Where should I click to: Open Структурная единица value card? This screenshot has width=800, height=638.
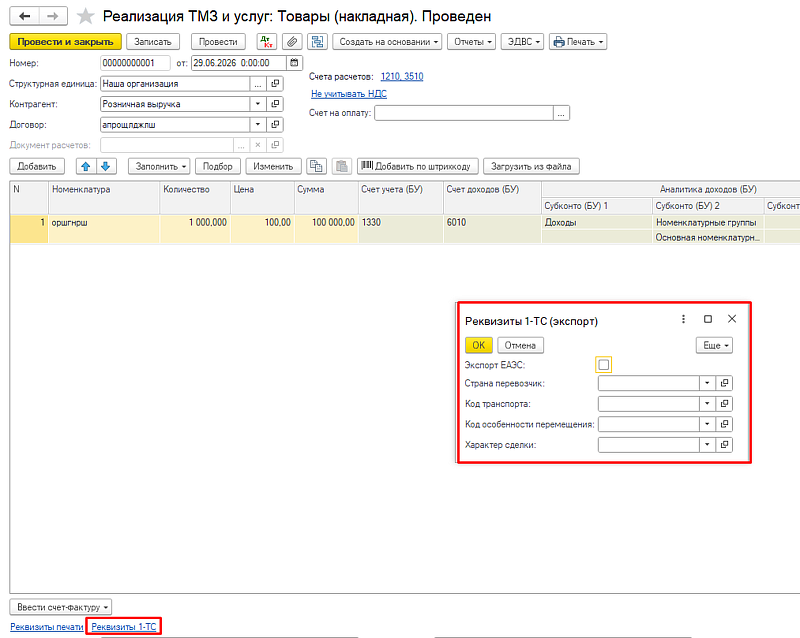(x=275, y=84)
